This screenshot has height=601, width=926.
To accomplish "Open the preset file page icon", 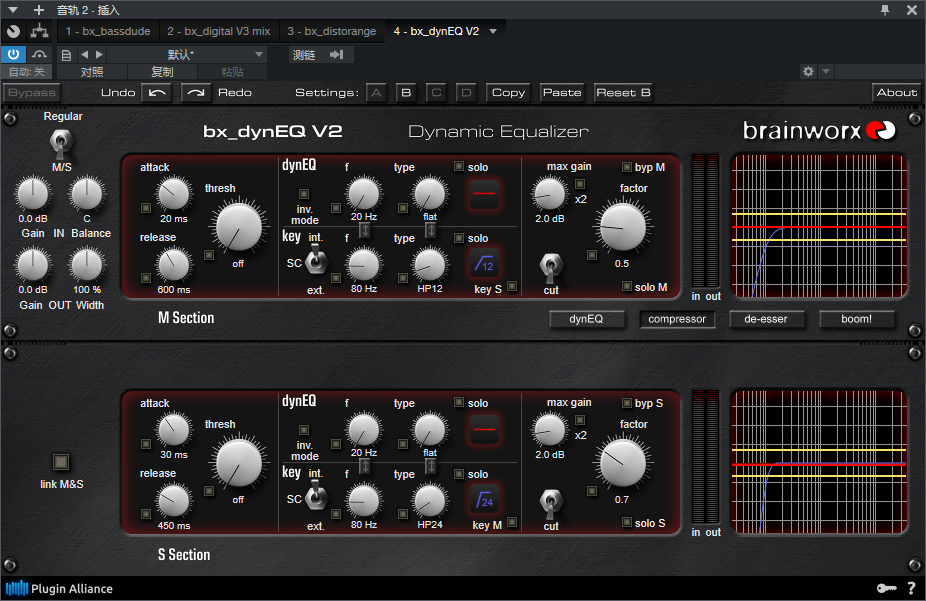I will pyautogui.click(x=66, y=55).
